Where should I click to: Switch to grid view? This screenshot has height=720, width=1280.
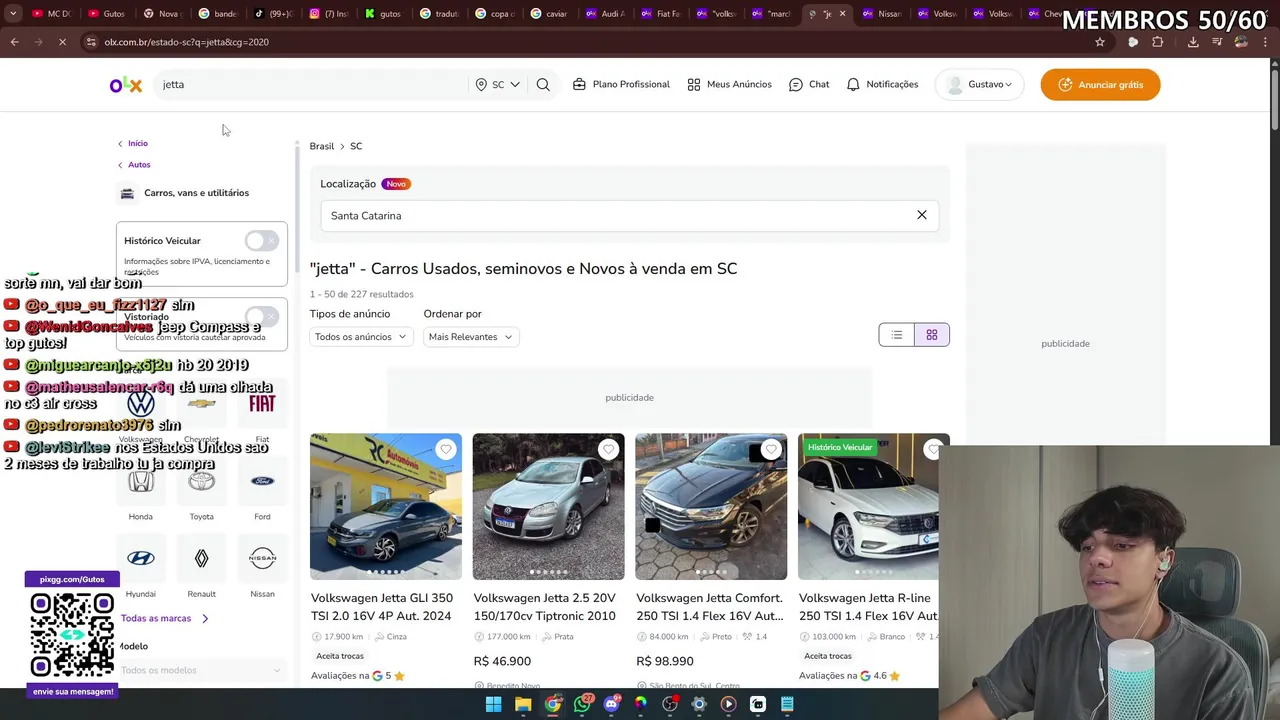coord(932,335)
